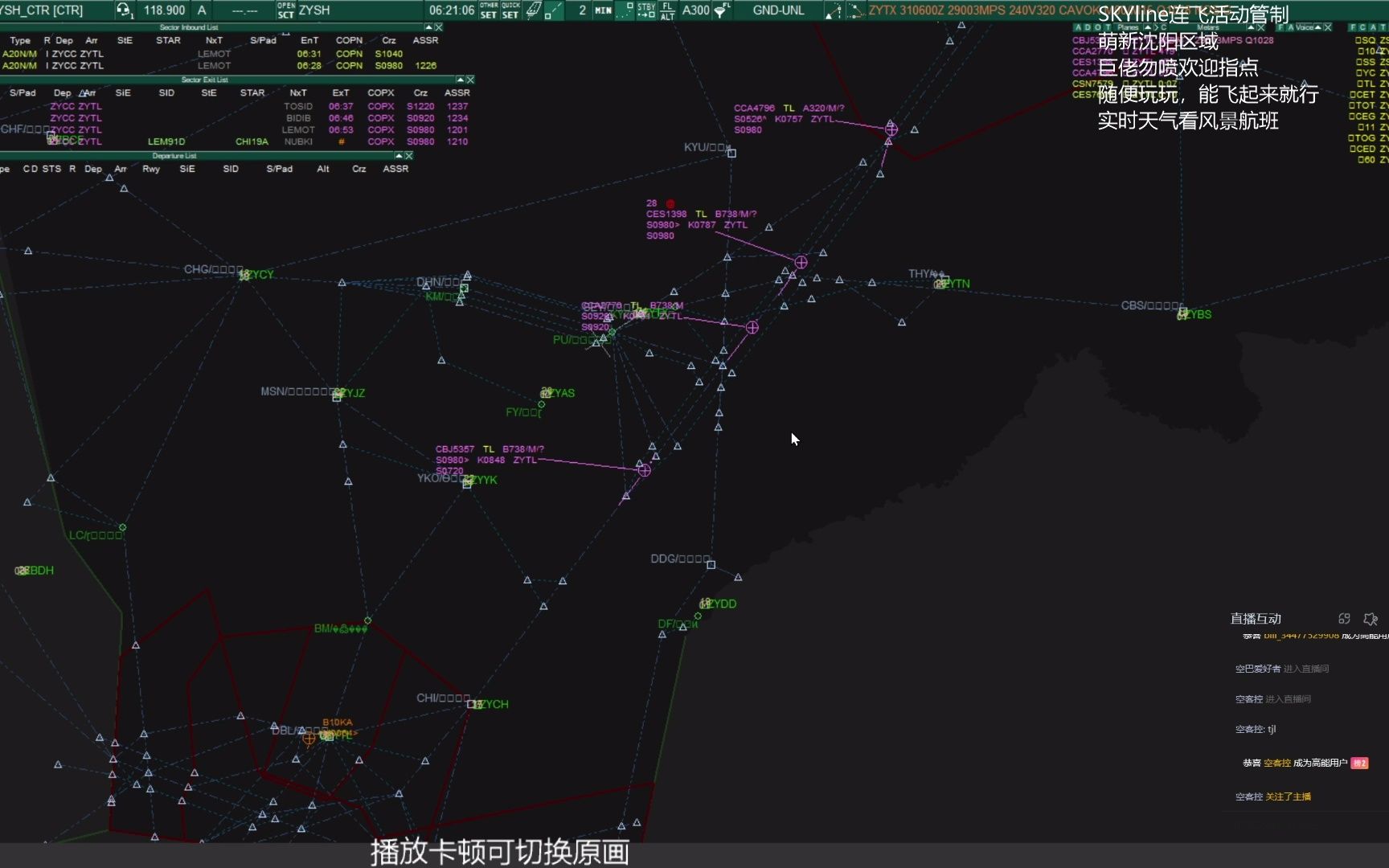Collapse the Sector Exit List

(460, 80)
